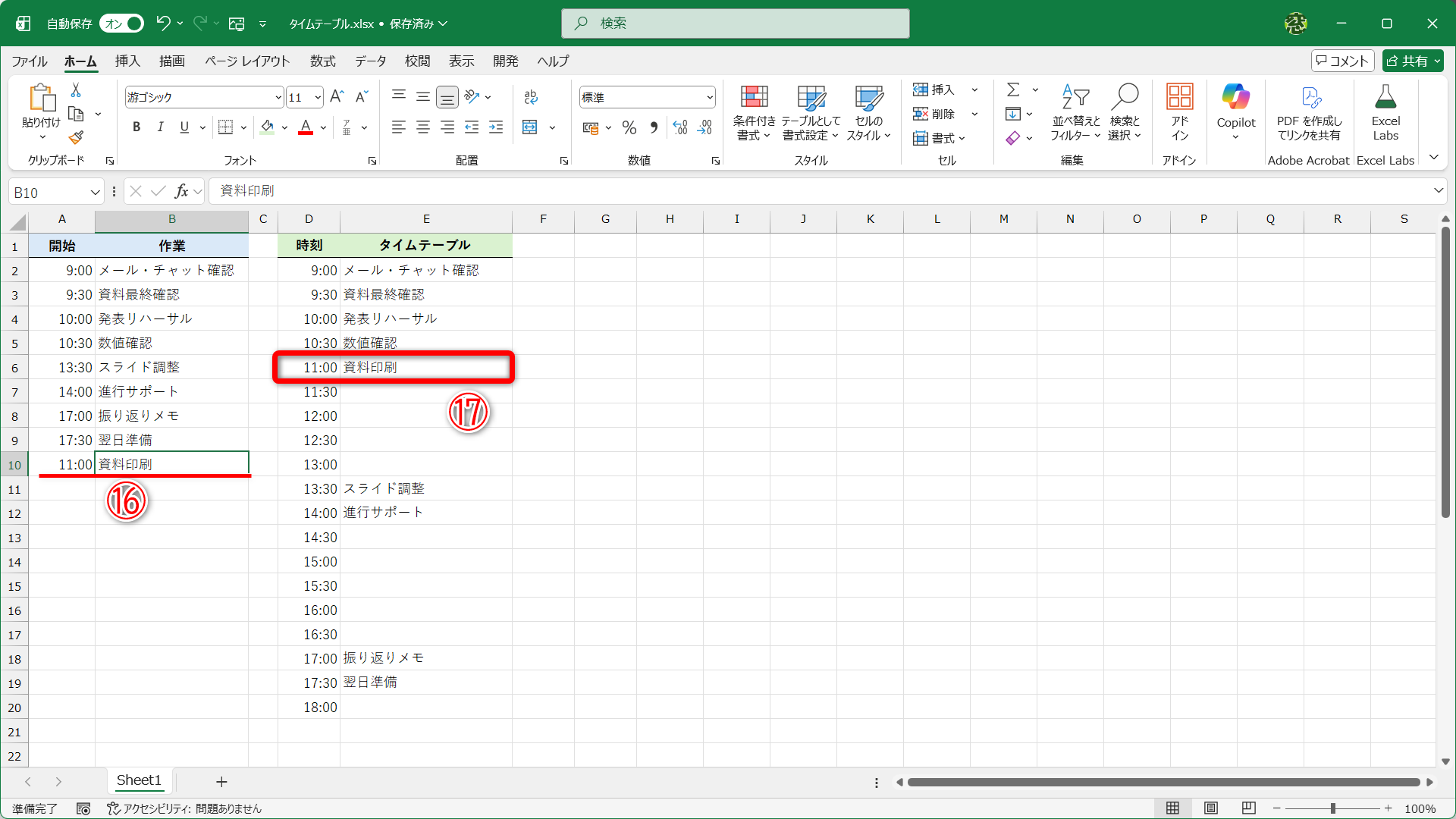
Task: Launch Copilot from the ribbon
Action: click(x=1235, y=110)
